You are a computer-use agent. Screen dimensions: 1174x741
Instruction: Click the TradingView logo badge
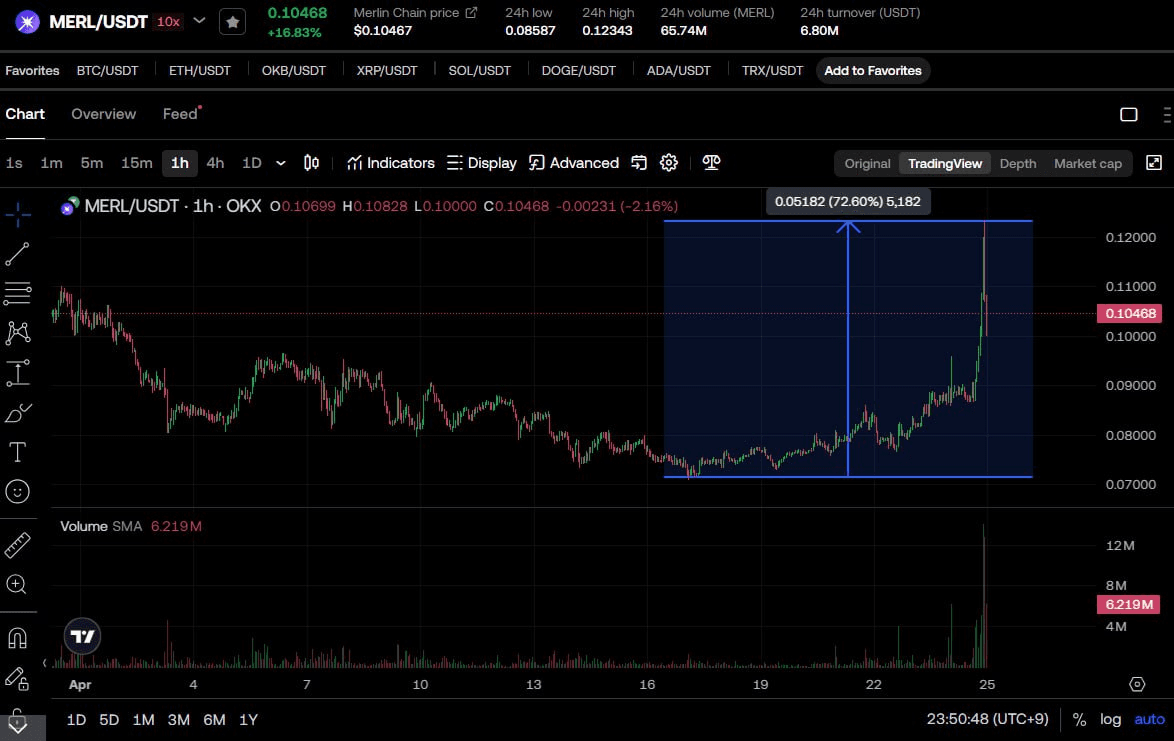pos(82,636)
